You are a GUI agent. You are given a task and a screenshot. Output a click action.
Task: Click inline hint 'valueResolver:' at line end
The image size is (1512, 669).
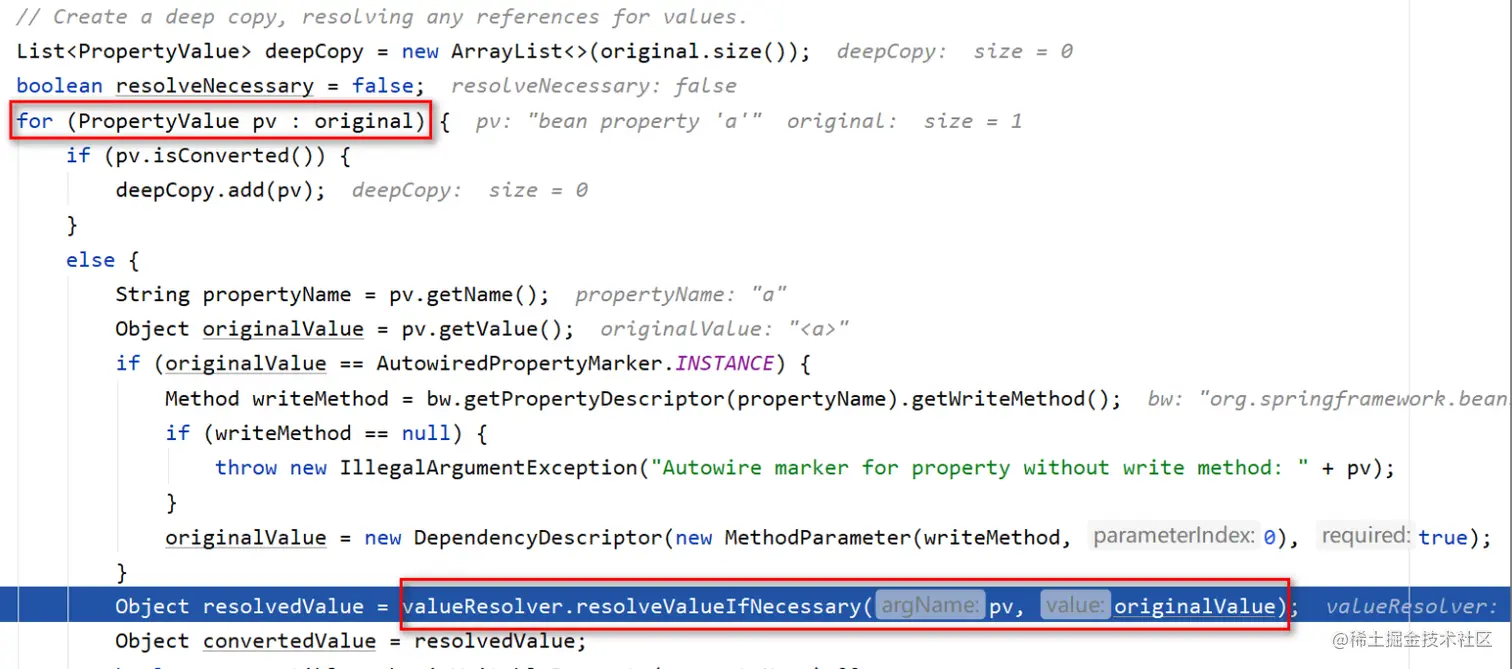pyautogui.click(x=1412, y=606)
